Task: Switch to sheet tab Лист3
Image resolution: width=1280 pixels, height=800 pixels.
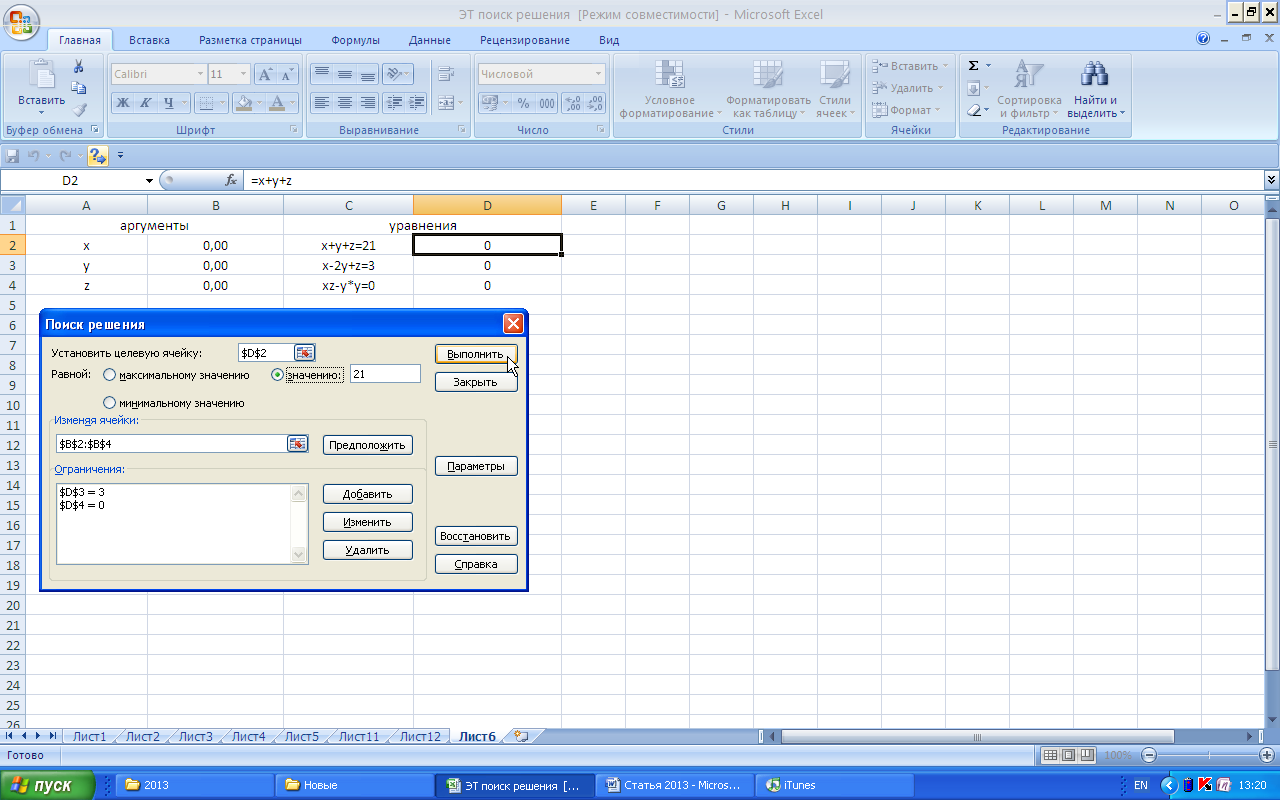Action: [x=195, y=737]
